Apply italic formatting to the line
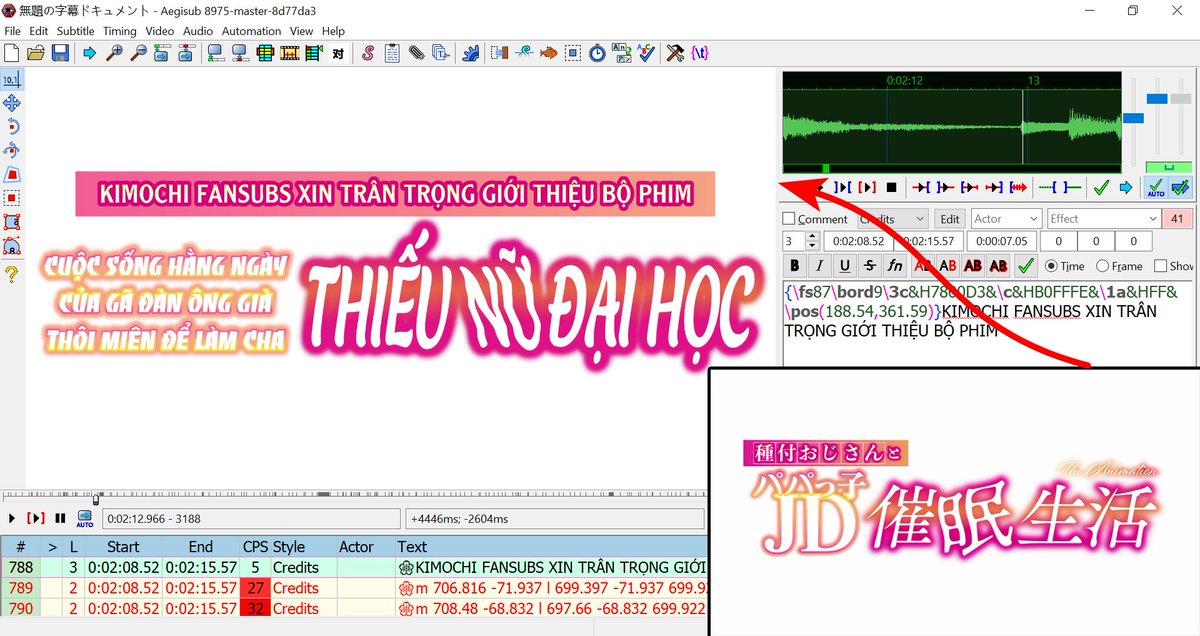This screenshot has width=1200, height=636. [820, 266]
